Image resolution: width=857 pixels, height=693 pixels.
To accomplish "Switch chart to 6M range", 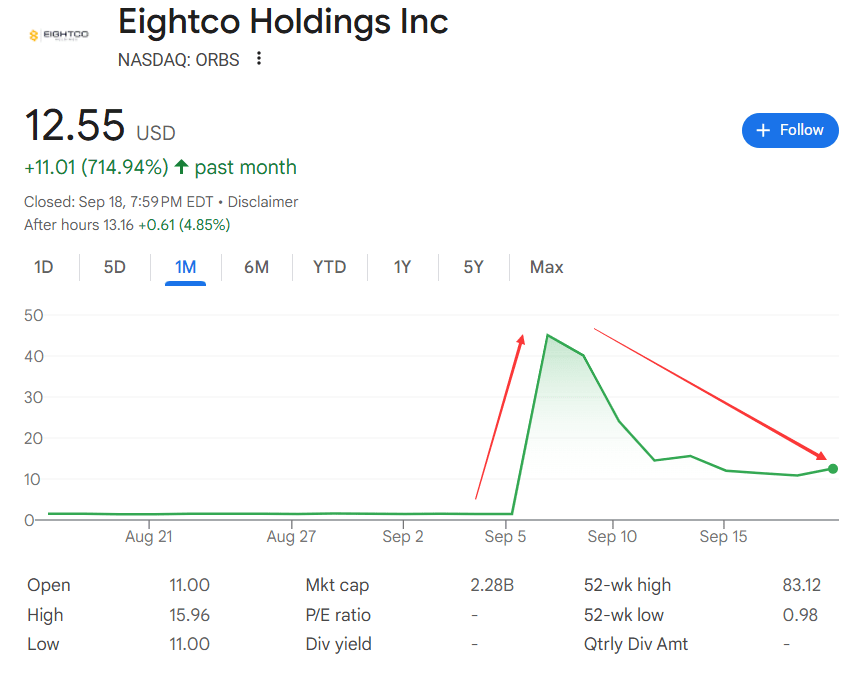I will [x=256, y=267].
